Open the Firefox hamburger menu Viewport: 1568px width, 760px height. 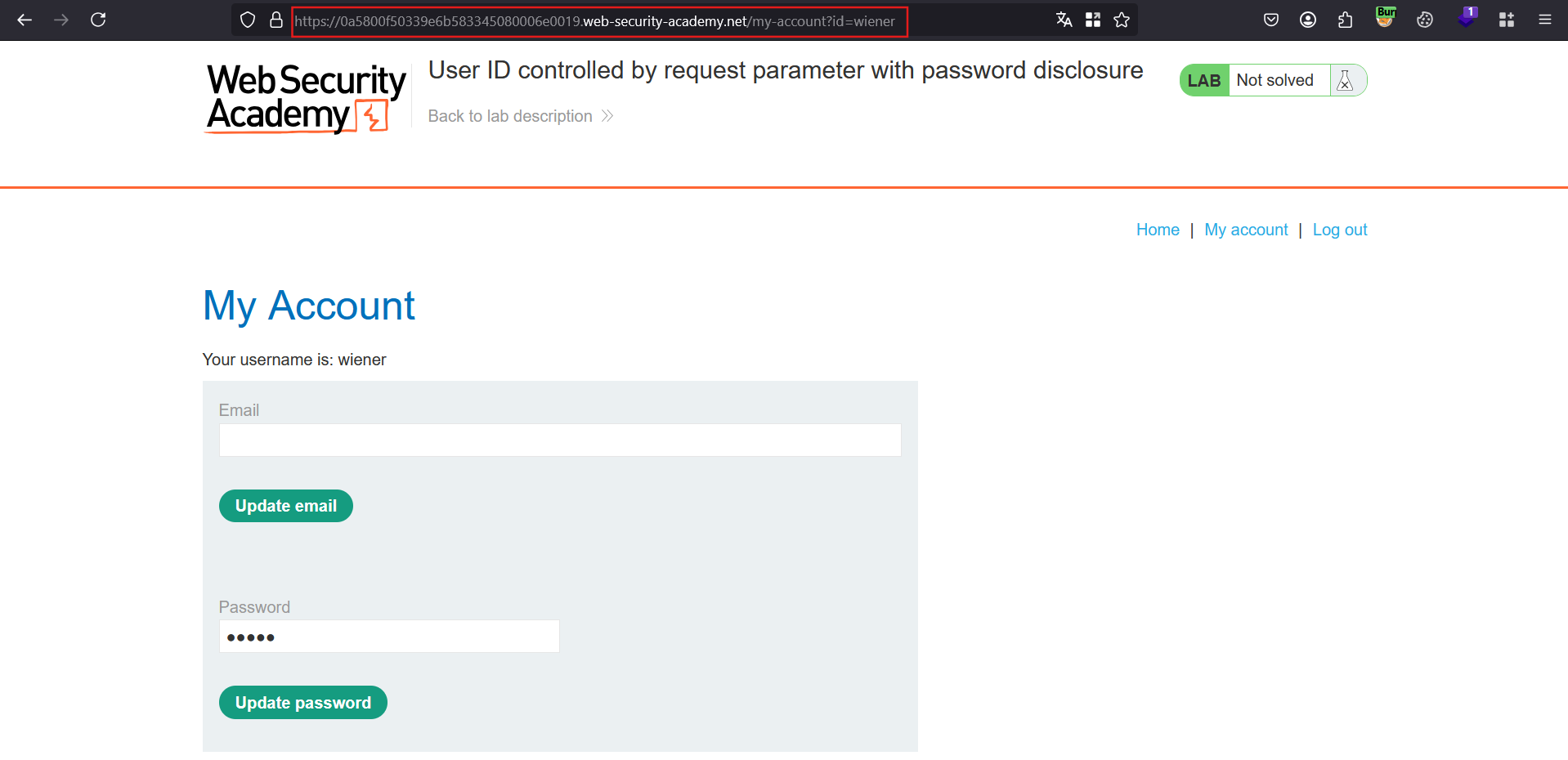tap(1544, 20)
